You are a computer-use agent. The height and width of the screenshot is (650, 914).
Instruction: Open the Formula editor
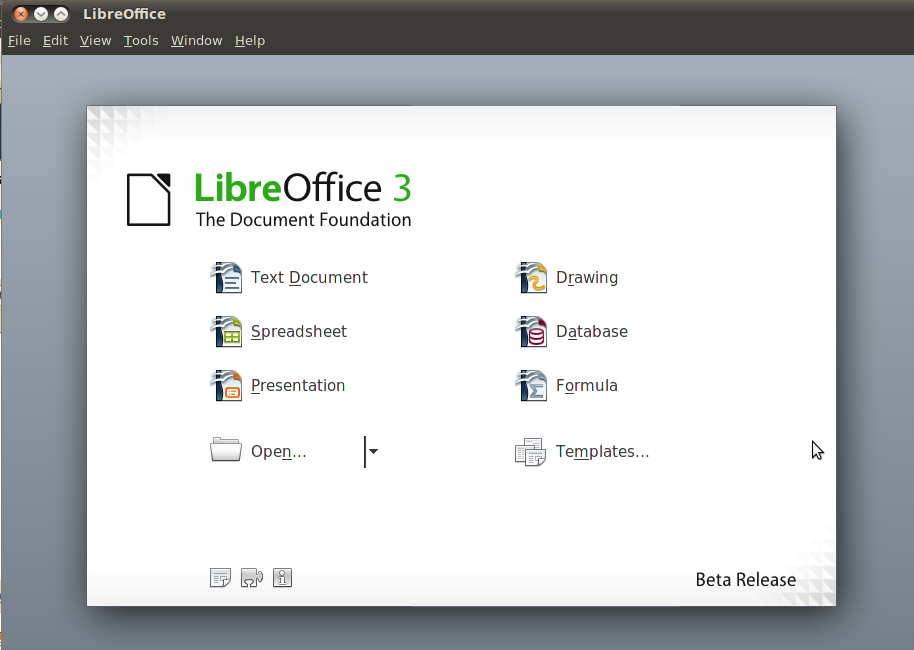586,385
